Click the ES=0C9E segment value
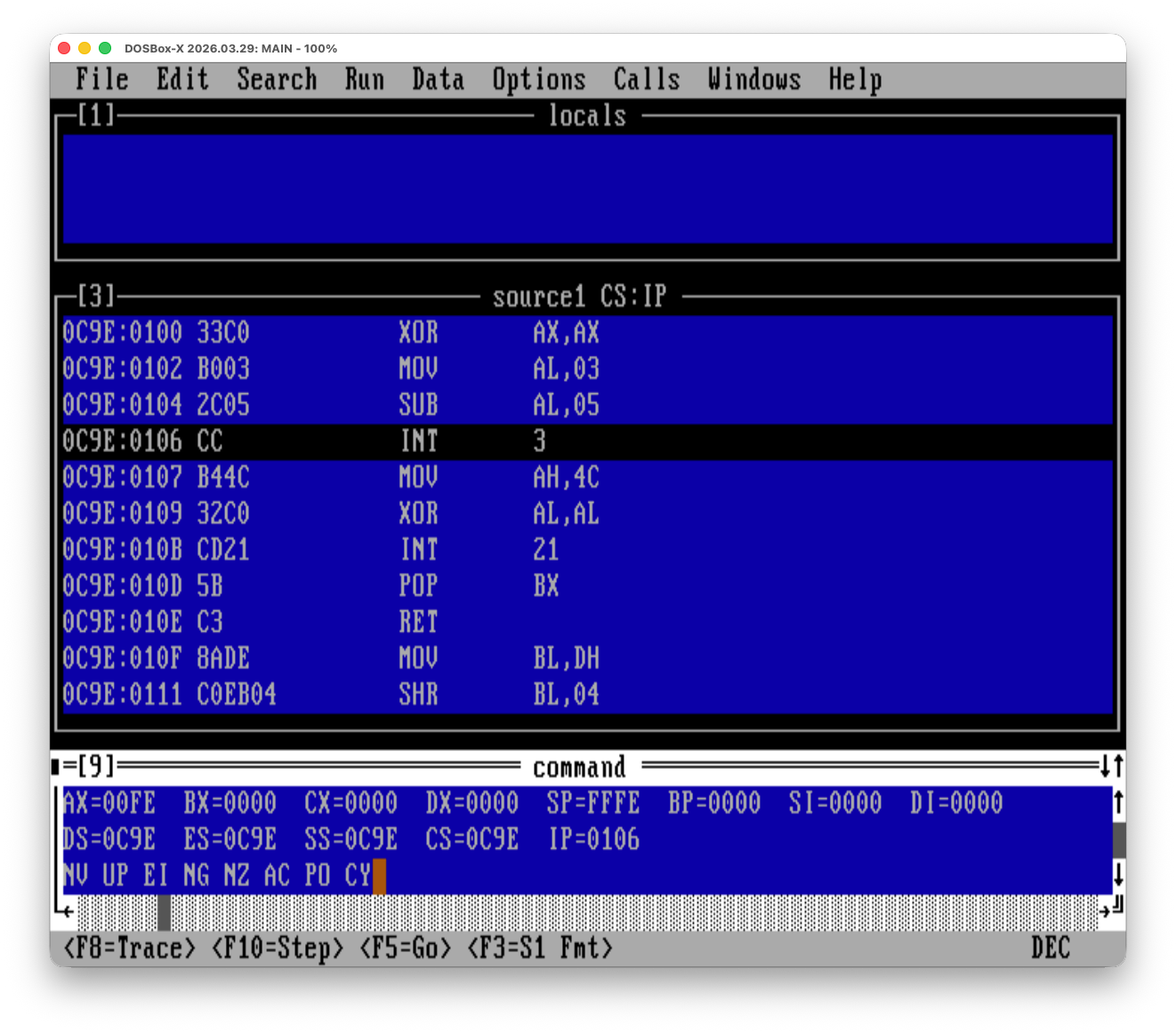 point(230,839)
